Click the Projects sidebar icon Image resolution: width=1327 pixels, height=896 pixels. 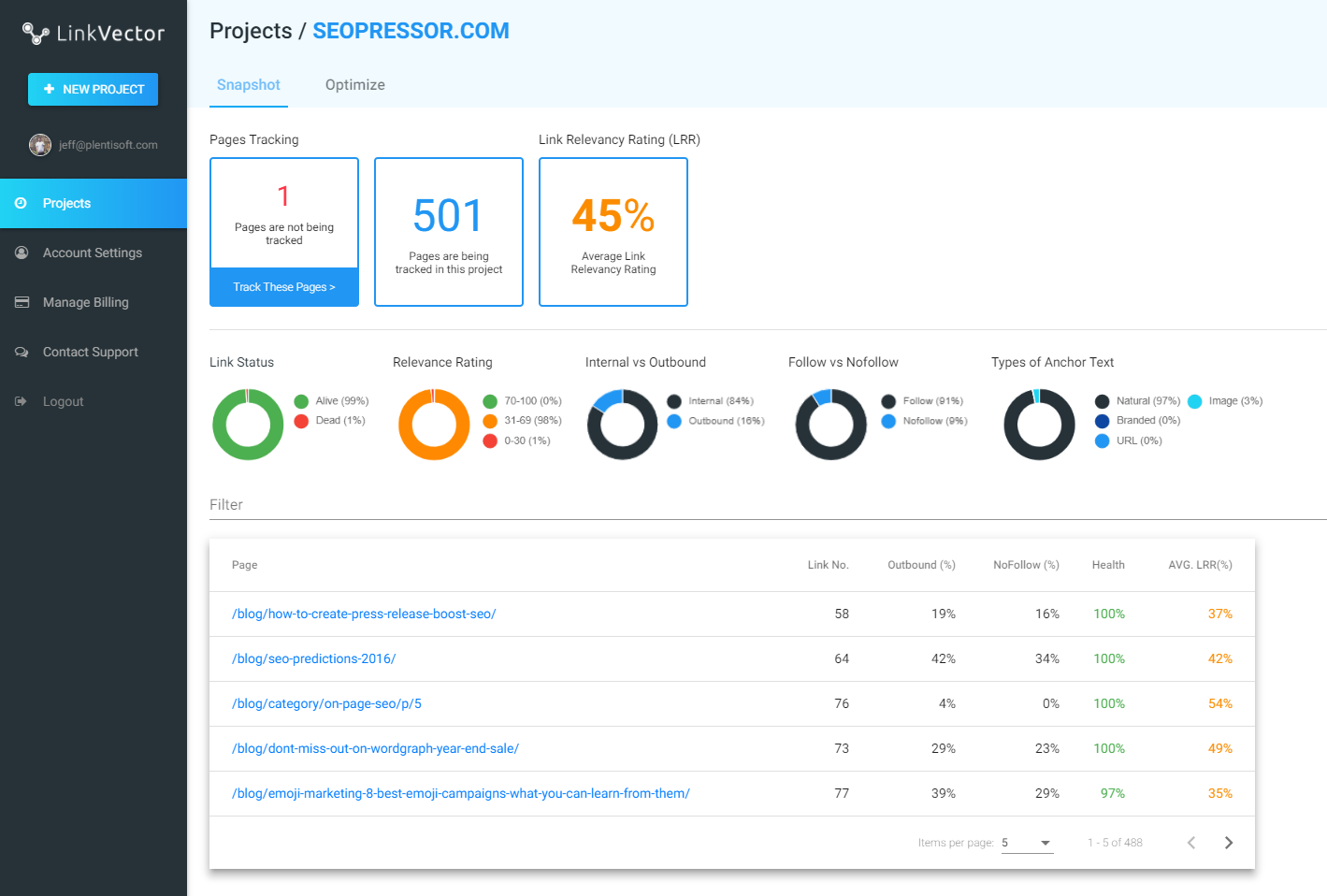click(21, 203)
